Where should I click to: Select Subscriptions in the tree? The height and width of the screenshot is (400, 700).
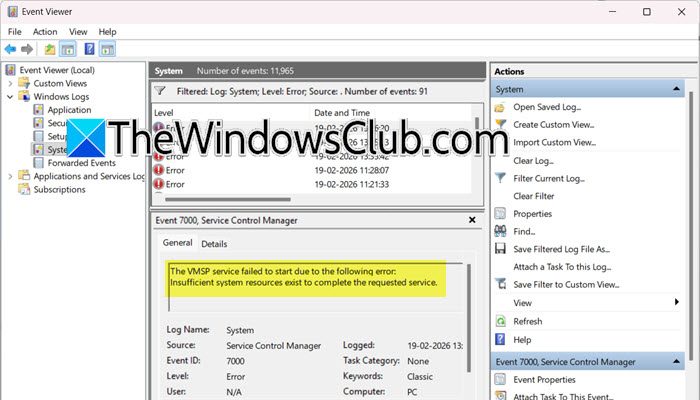59,189
